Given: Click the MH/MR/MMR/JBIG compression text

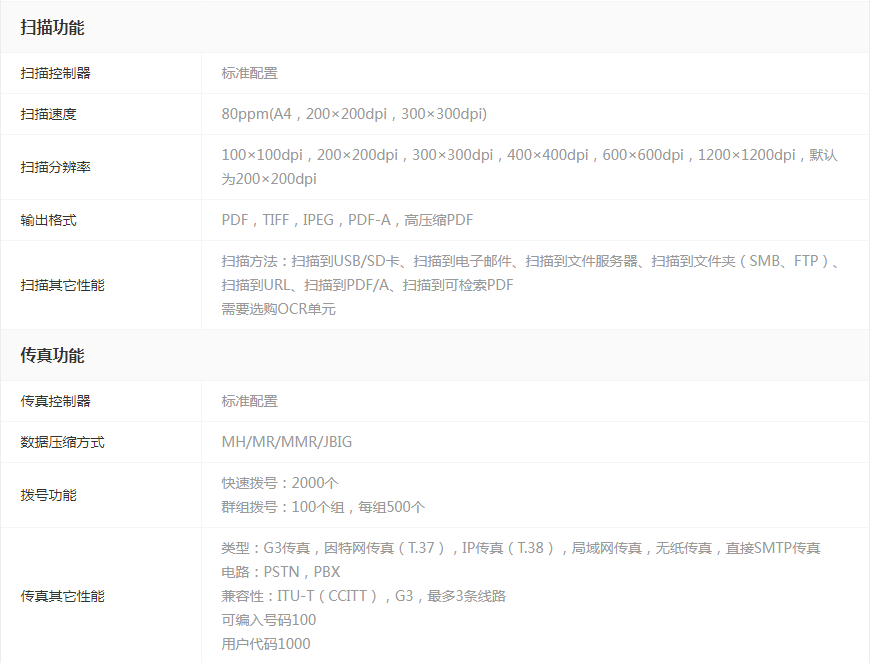Looking at the screenshot, I should (x=289, y=441).
